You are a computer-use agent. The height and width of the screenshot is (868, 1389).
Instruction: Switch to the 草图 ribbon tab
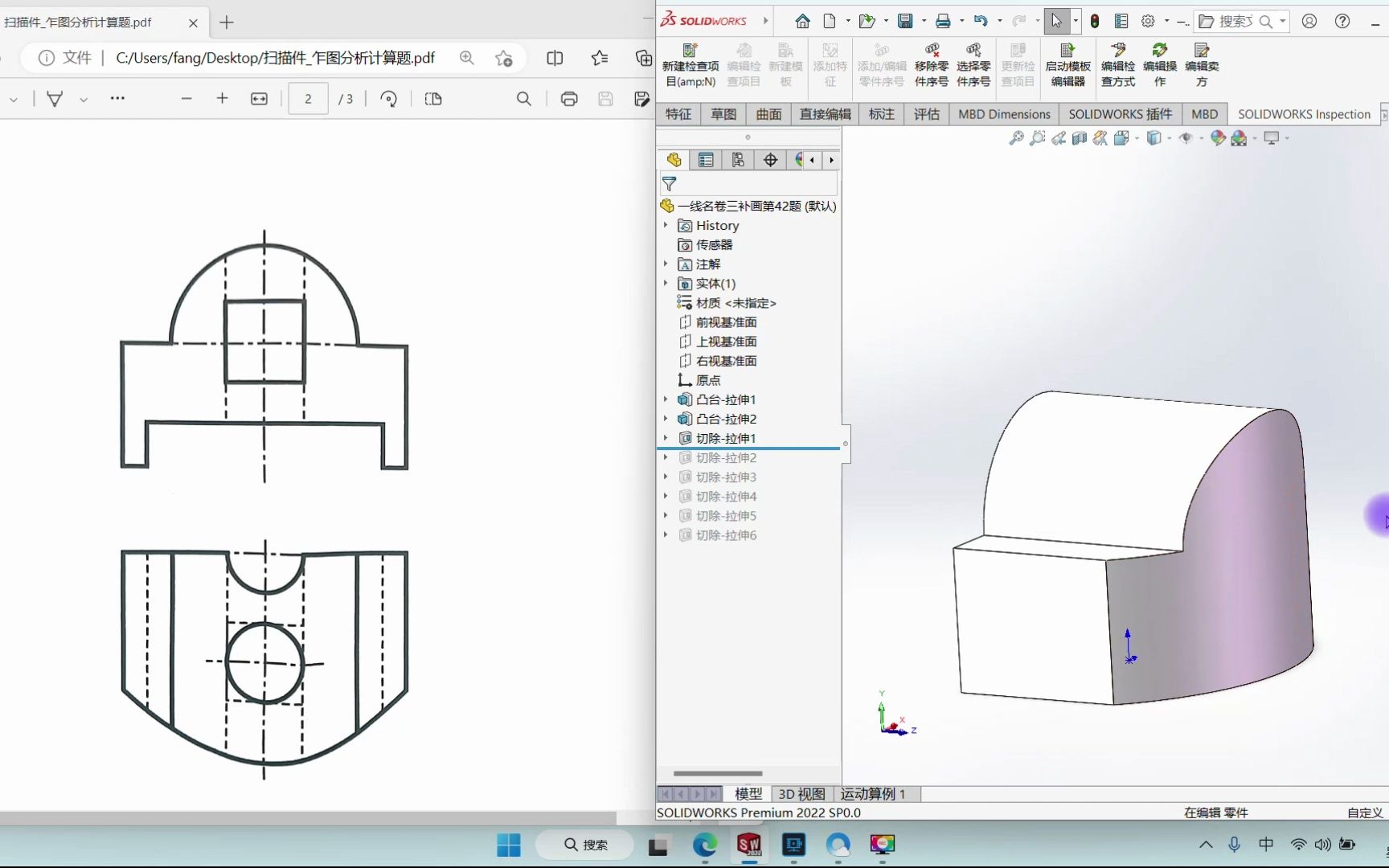(723, 114)
